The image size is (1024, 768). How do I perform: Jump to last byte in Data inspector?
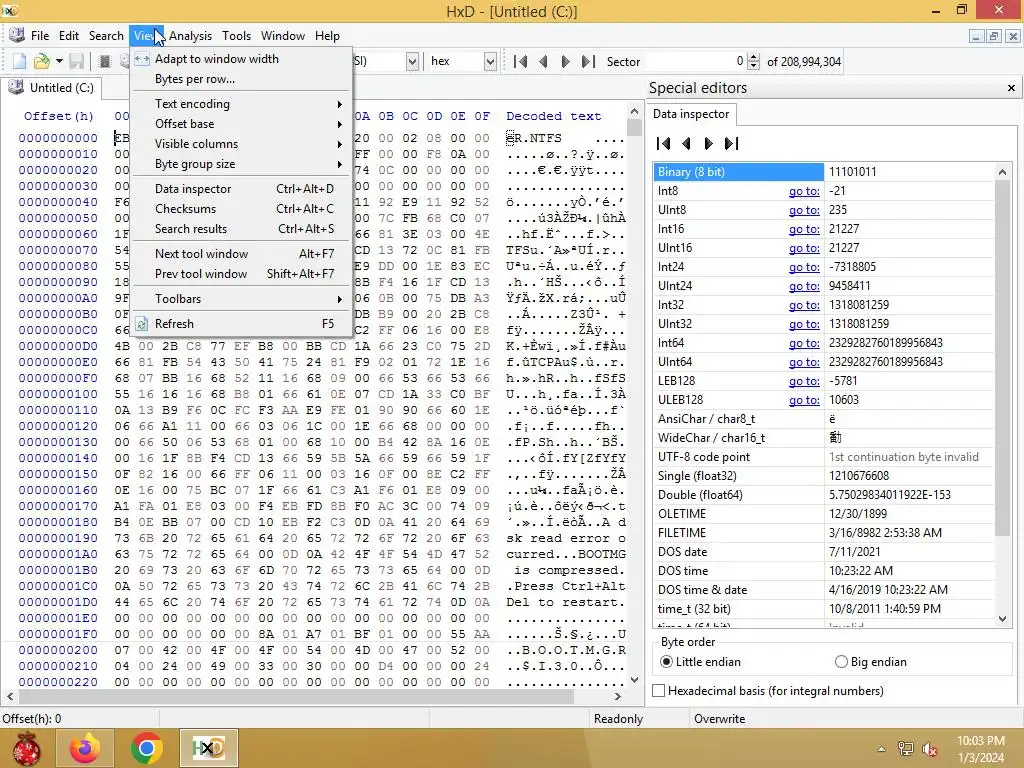pyautogui.click(x=732, y=143)
